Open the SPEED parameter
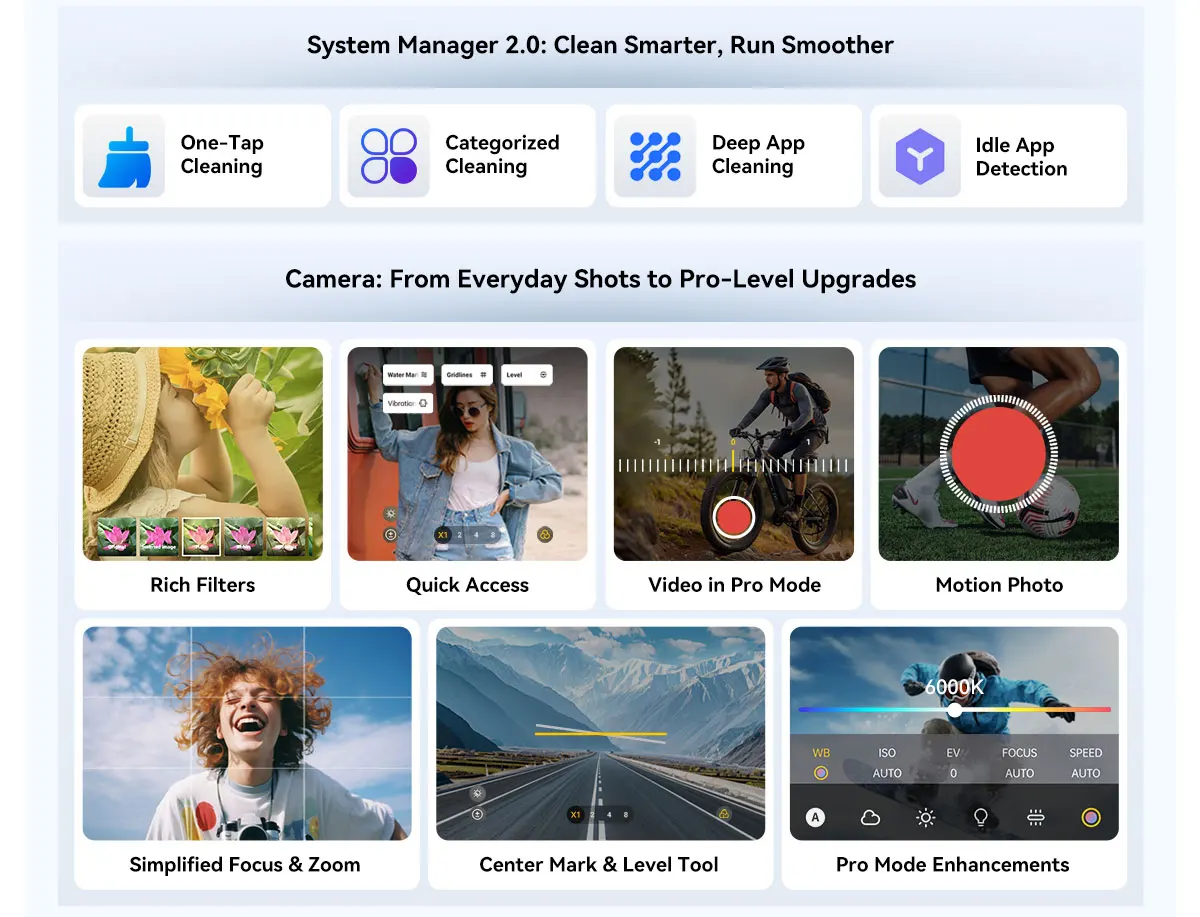Viewport: 1200px width, 917px height. (1086, 753)
